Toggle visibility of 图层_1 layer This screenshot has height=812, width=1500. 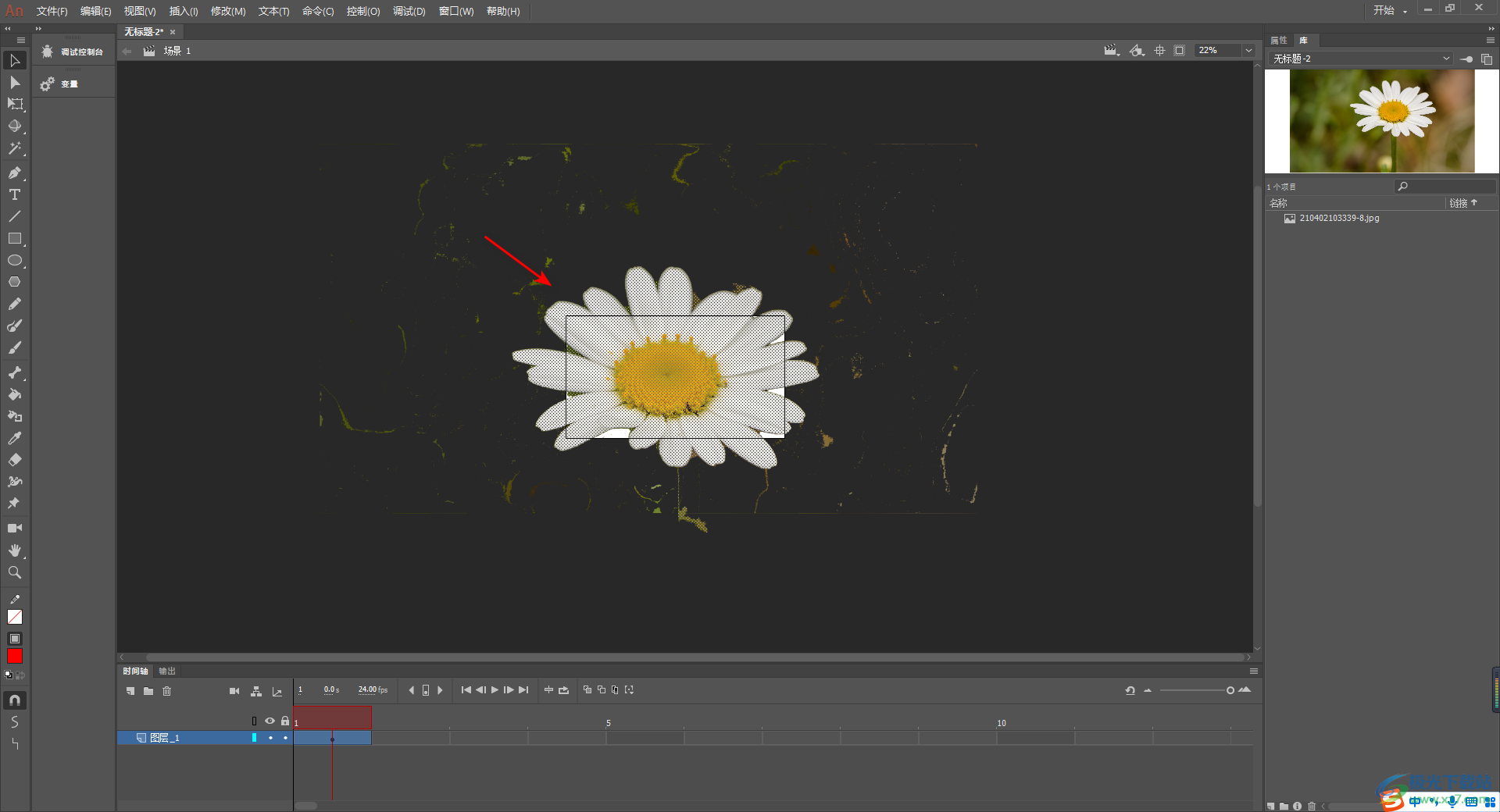pos(270,738)
